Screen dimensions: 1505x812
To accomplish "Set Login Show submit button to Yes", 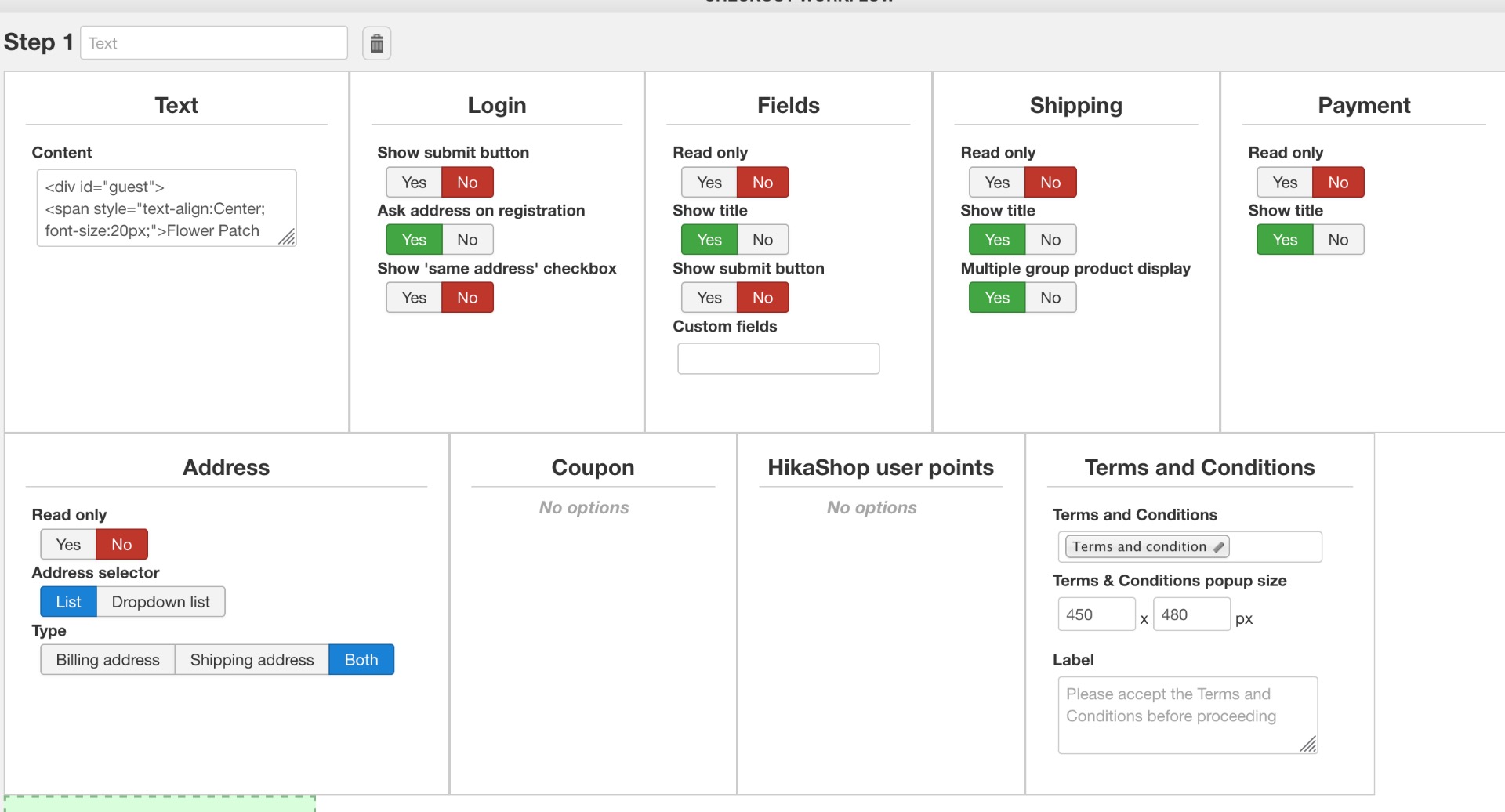I will [414, 183].
